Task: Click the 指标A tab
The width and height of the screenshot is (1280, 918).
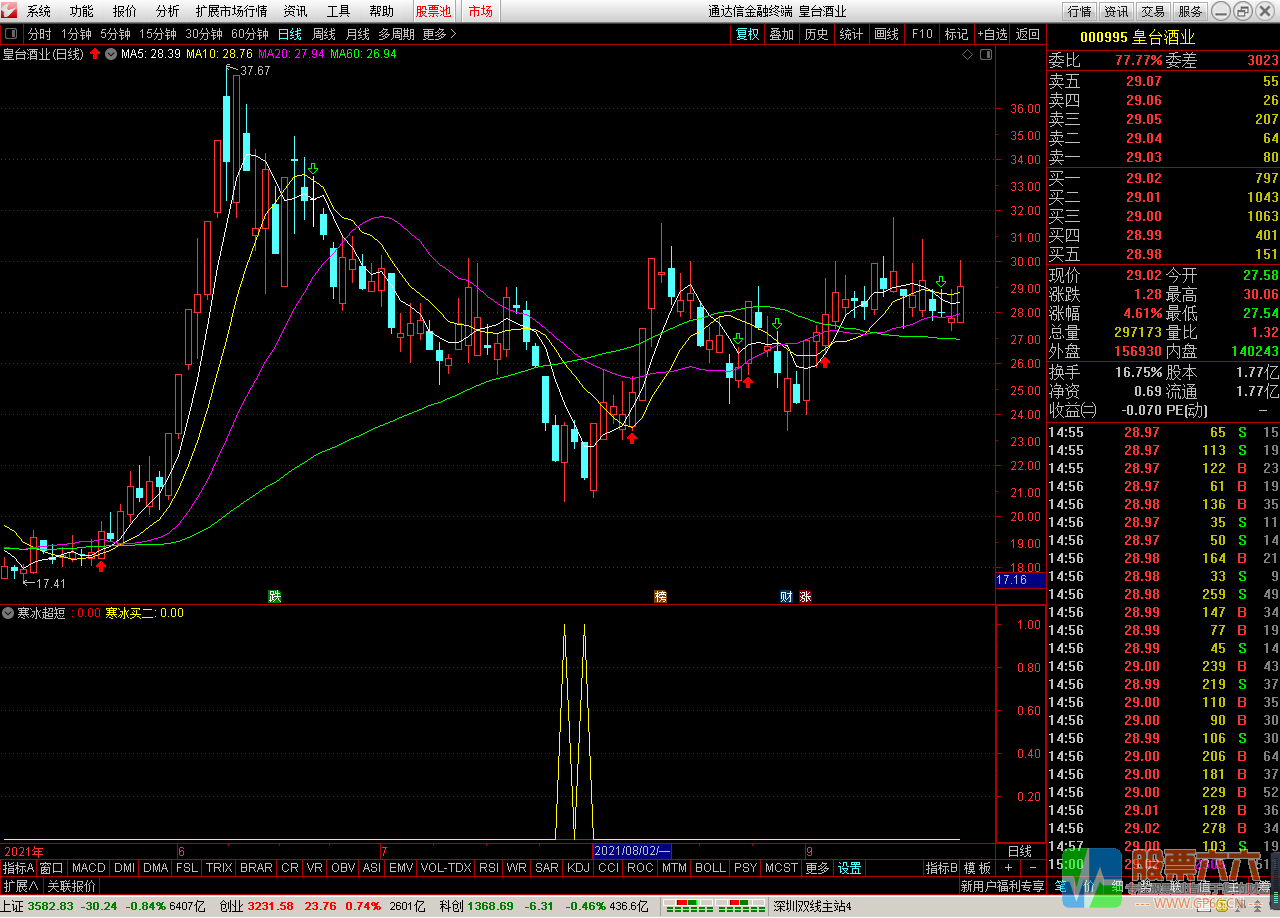Action: click(x=19, y=868)
